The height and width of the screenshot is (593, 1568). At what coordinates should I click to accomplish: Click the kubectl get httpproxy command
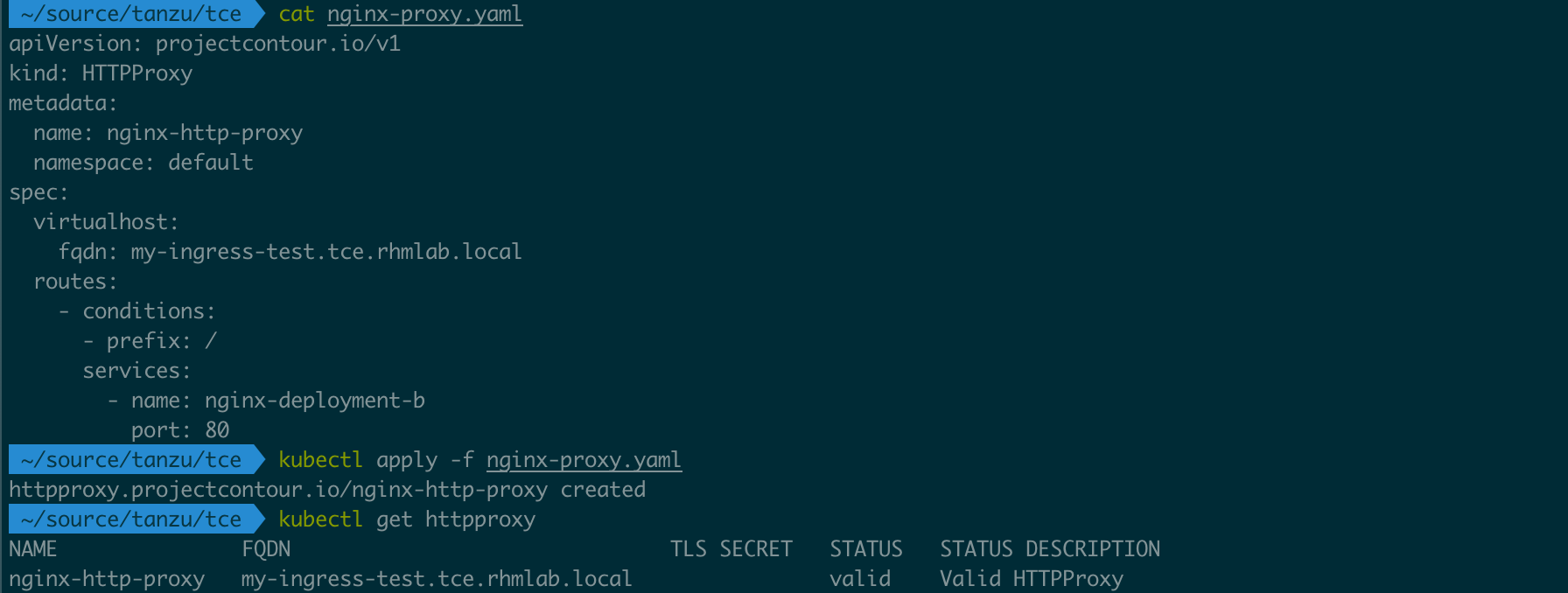pyautogui.click(x=407, y=520)
